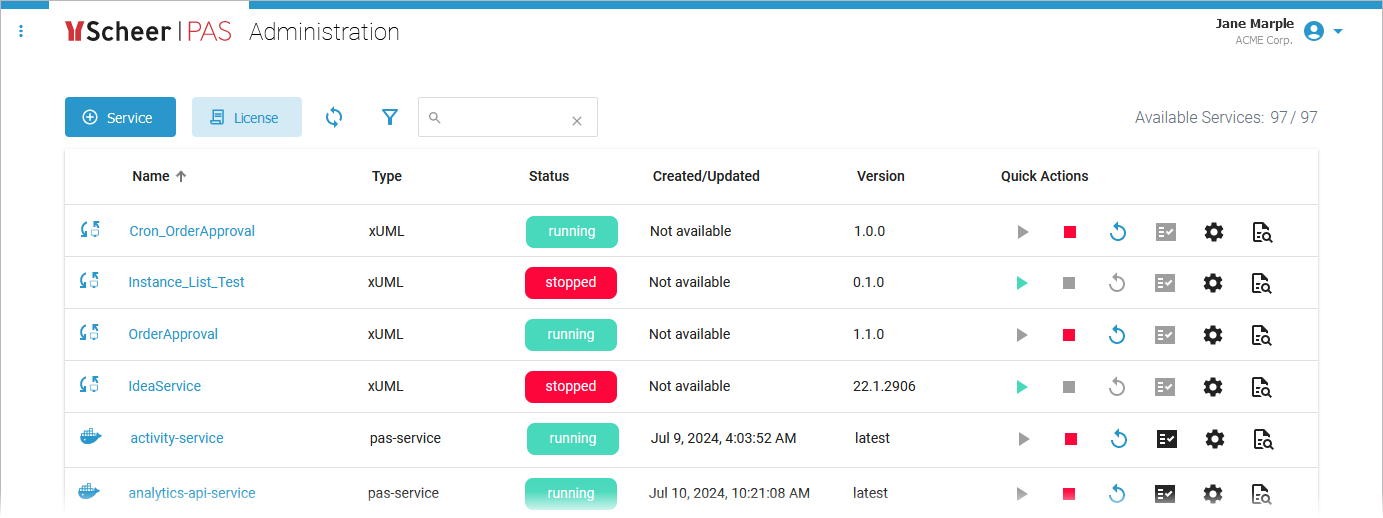1383x518 pixels.
Task: Open checklist icon for analytics-api-service
Action: coord(1166,493)
